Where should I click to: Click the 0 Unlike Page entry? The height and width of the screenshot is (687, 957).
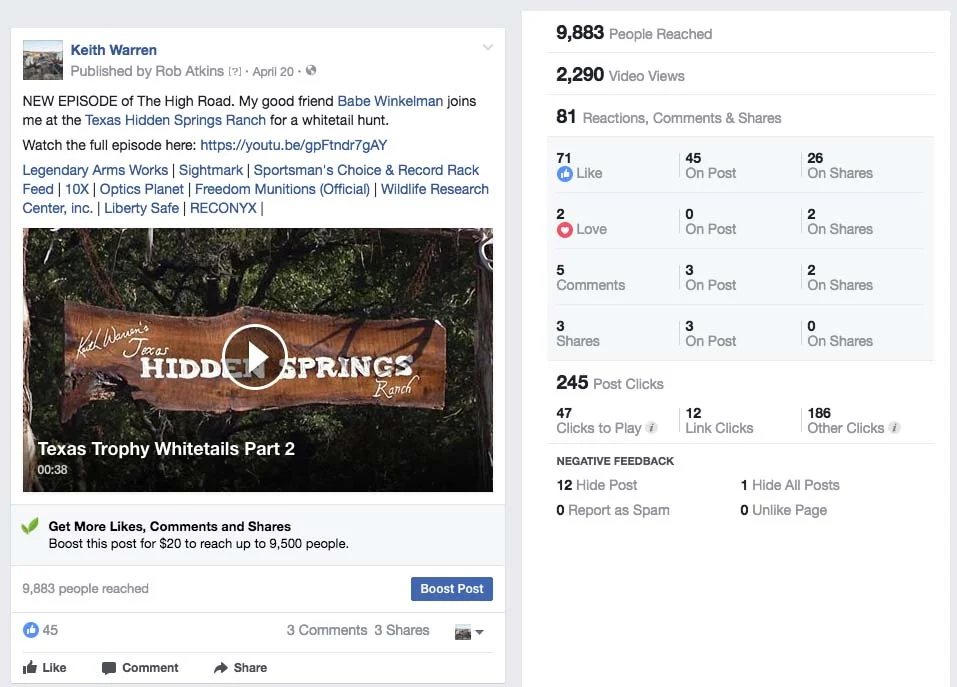coord(784,510)
